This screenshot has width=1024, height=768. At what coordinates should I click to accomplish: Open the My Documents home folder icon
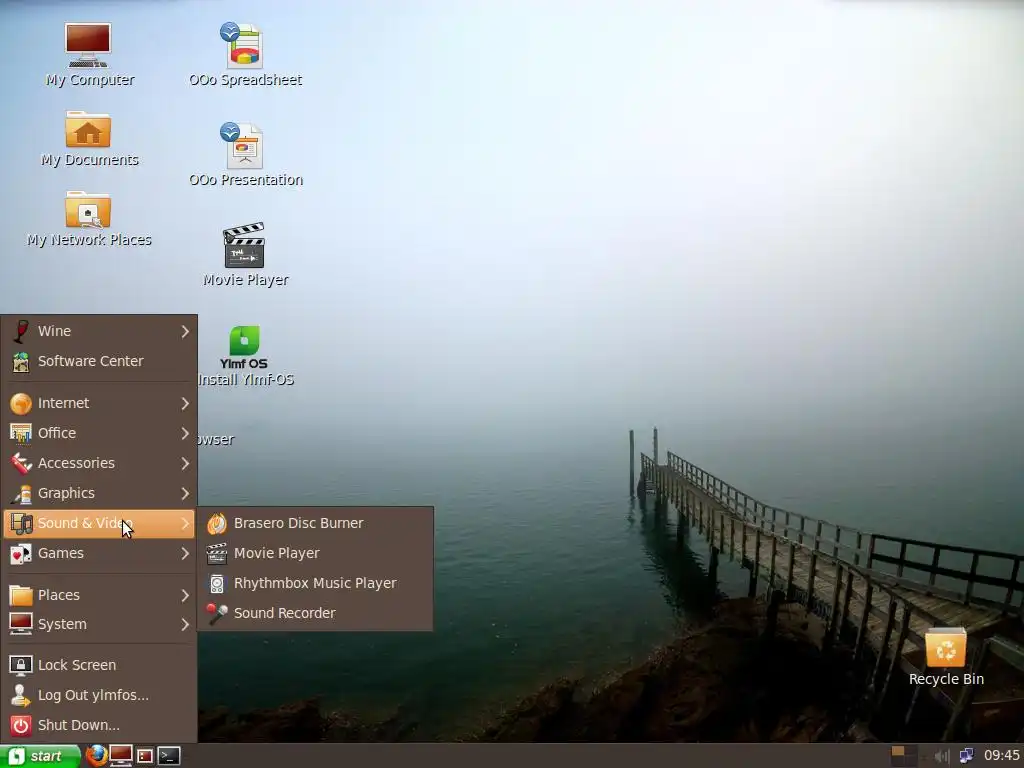88,129
